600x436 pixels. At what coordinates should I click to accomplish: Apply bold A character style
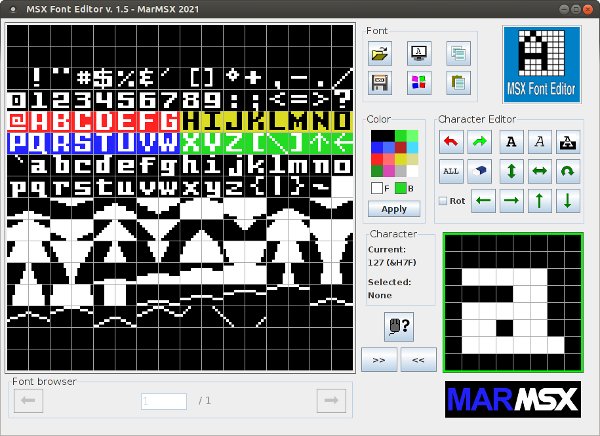511,142
